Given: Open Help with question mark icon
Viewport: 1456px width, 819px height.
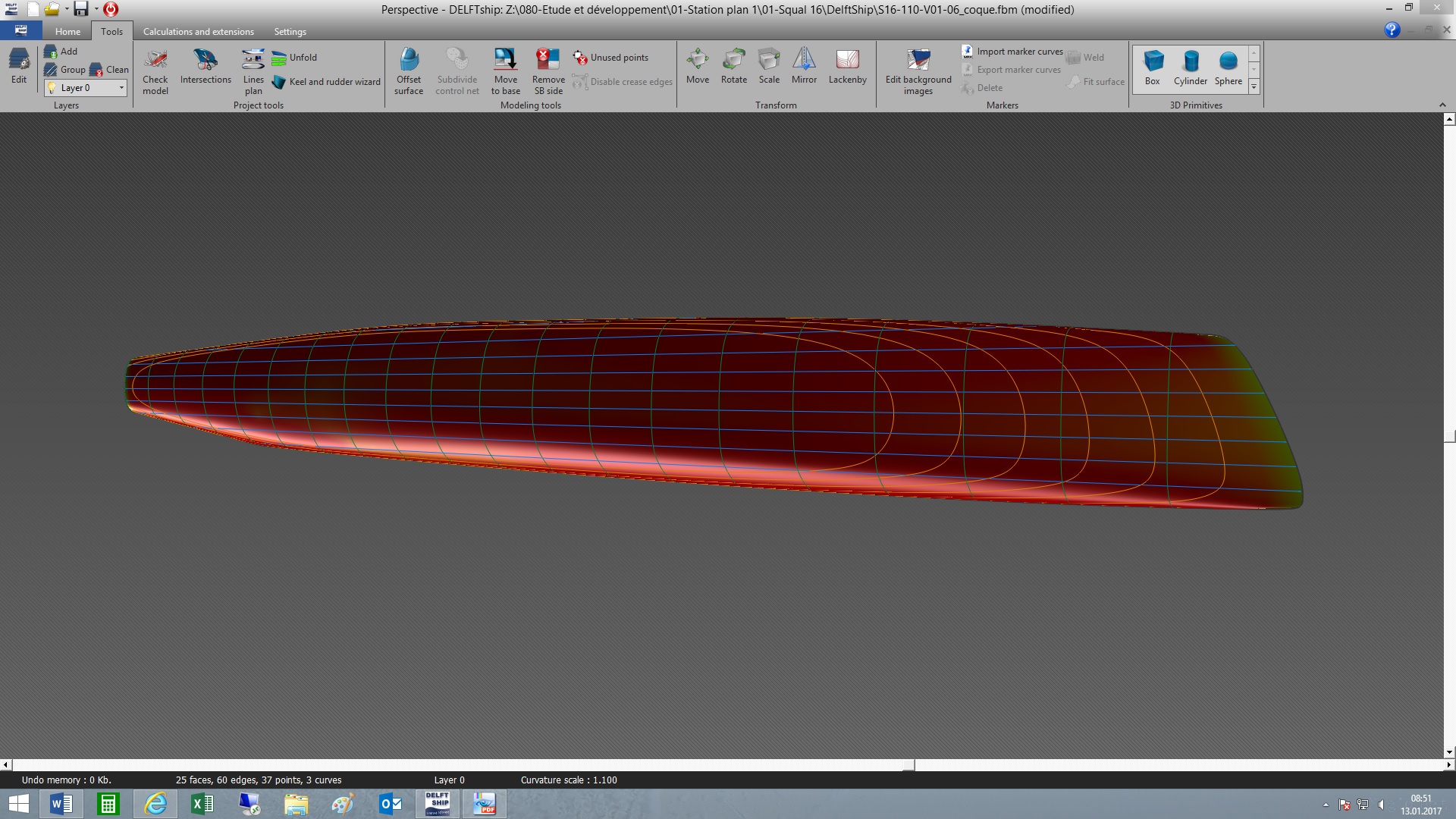Looking at the screenshot, I should (1392, 30).
